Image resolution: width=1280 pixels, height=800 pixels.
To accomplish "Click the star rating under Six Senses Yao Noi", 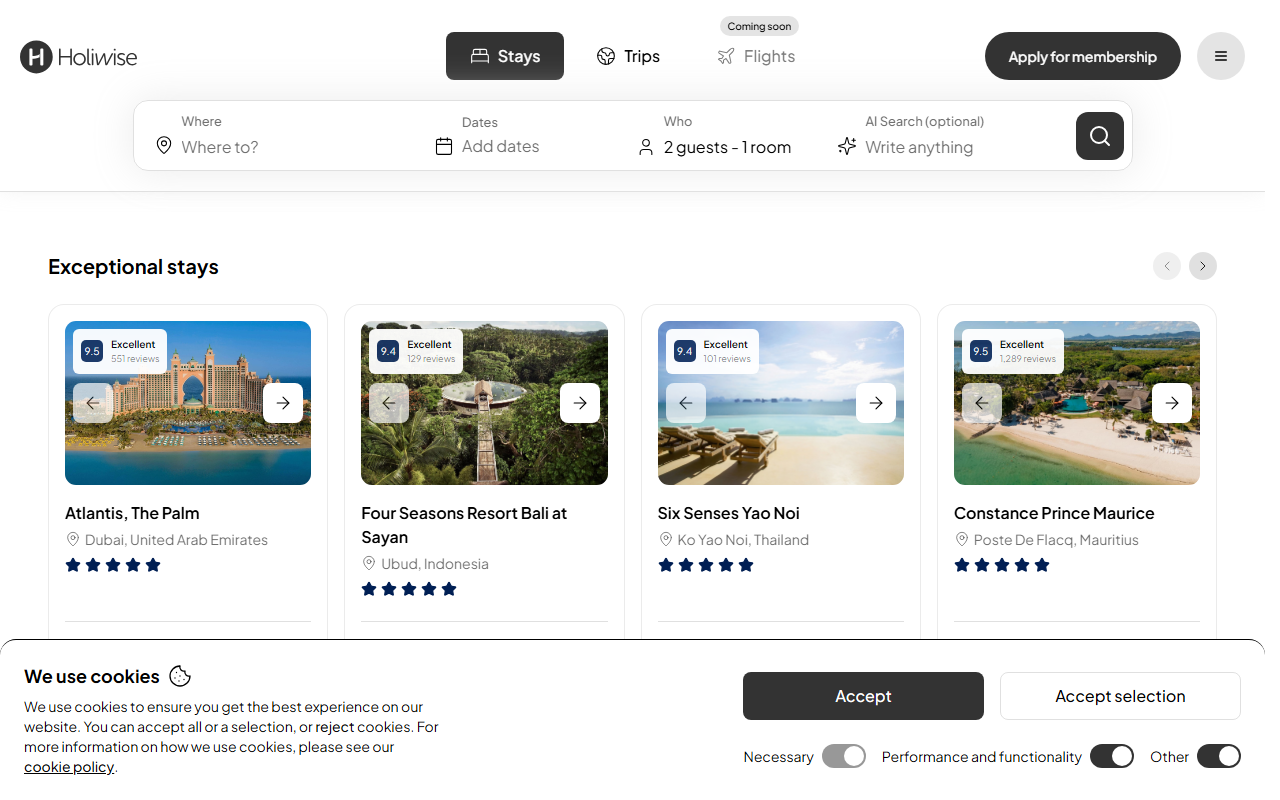I will tap(706, 565).
